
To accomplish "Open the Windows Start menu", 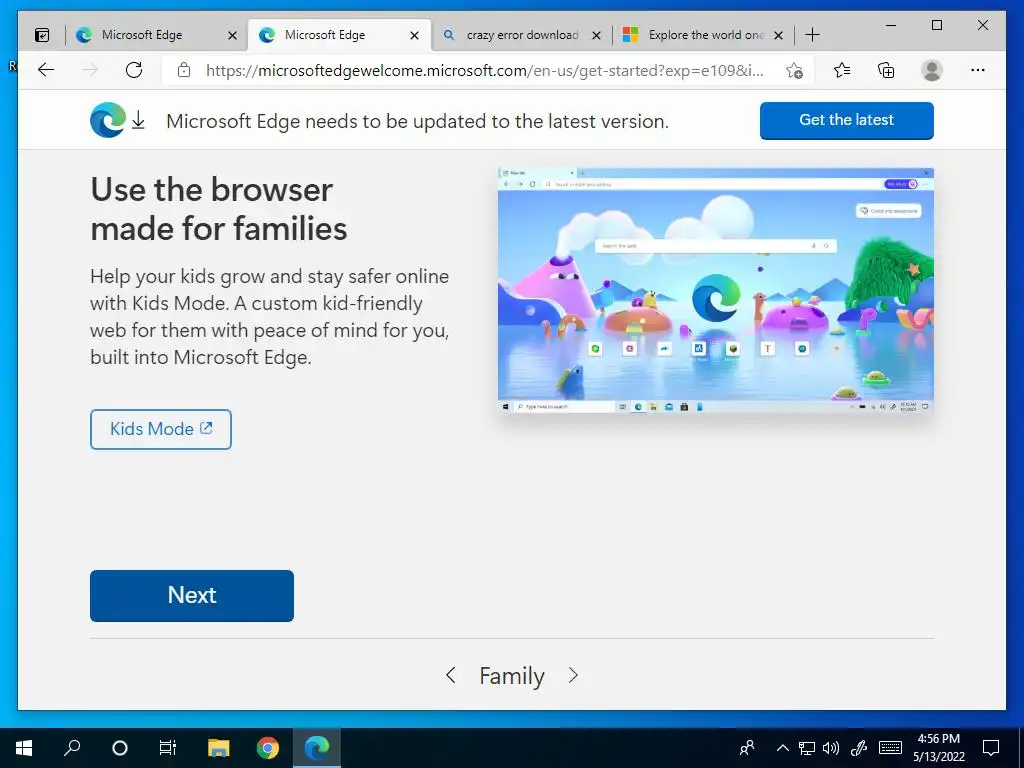I will coord(24,748).
